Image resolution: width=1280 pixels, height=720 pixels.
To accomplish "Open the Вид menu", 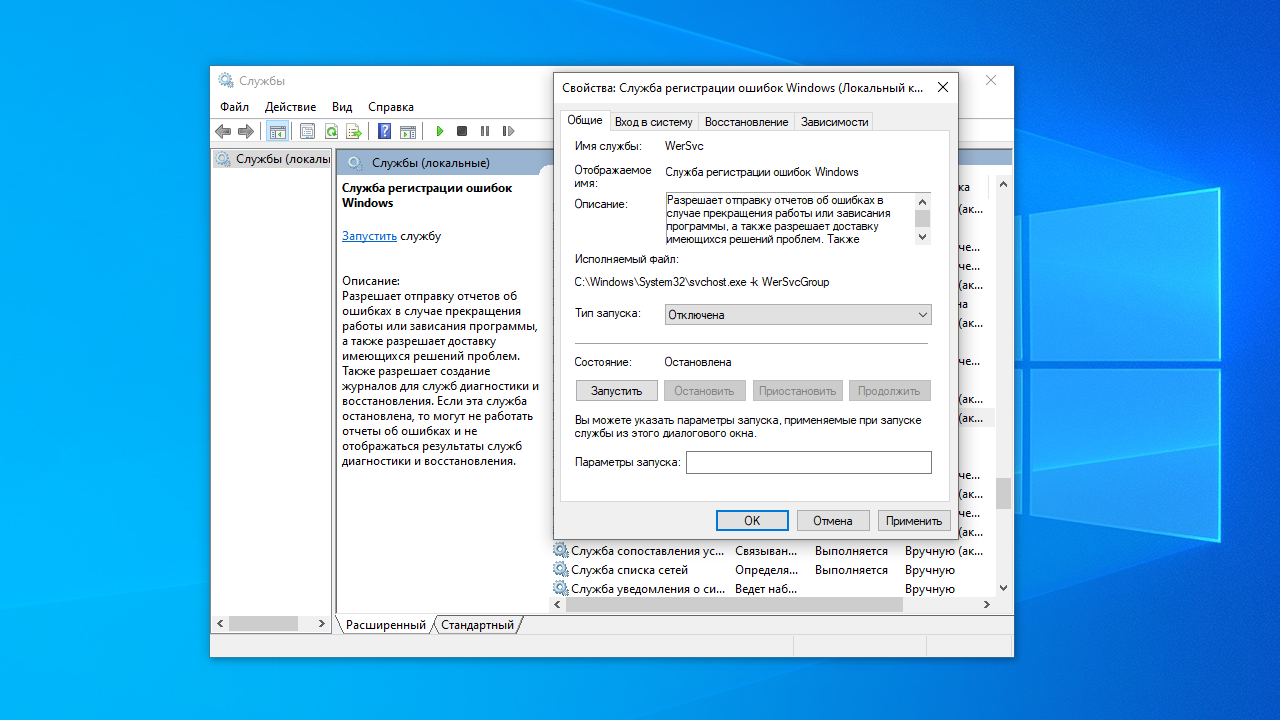I will 342,107.
